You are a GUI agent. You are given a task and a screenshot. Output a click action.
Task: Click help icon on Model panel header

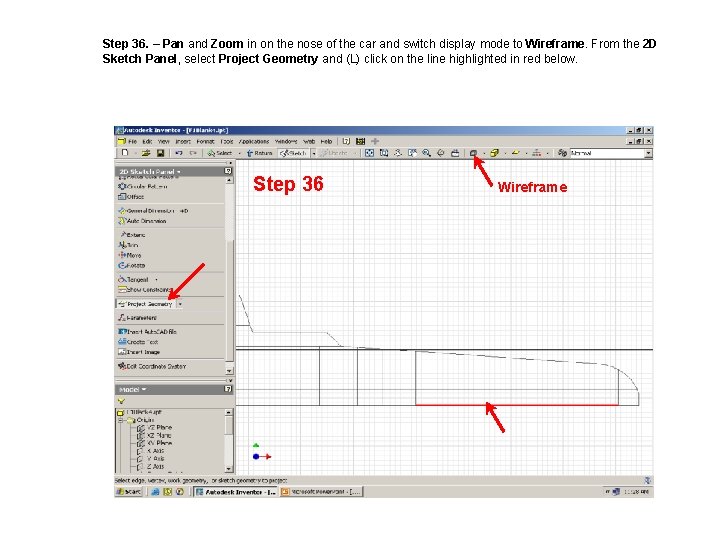[228, 389]
